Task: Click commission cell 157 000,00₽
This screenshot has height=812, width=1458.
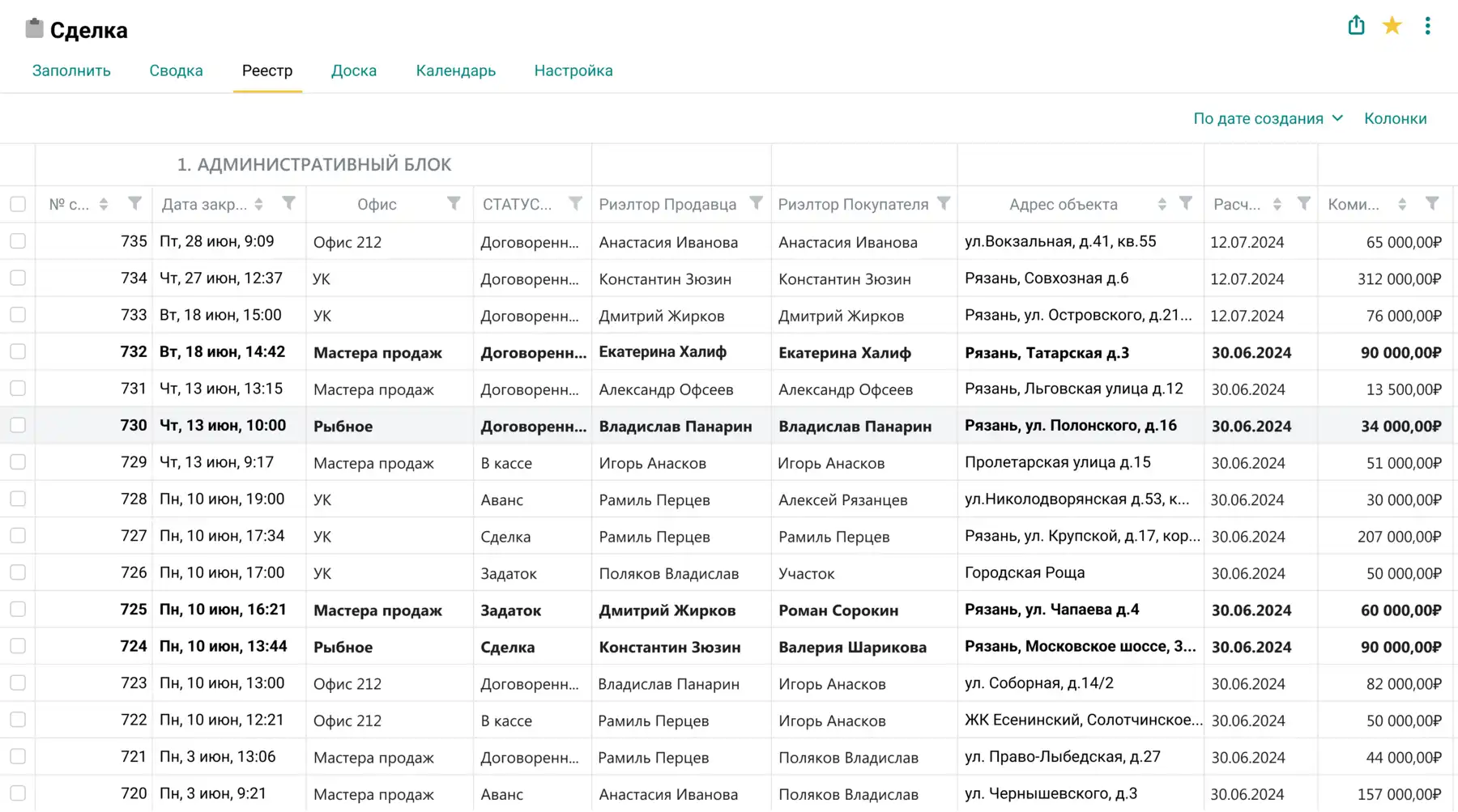Action: click(1399, 794)
